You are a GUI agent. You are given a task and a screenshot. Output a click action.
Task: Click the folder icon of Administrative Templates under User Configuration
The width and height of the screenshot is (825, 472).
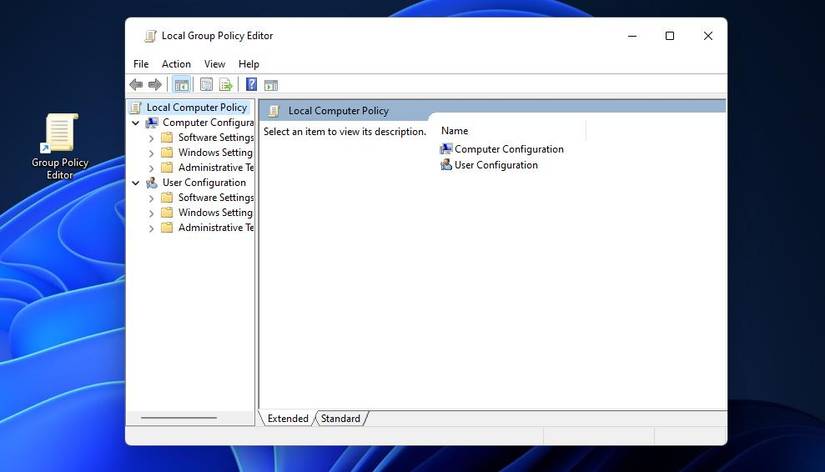pyautogui.click(x=167, y=227)
